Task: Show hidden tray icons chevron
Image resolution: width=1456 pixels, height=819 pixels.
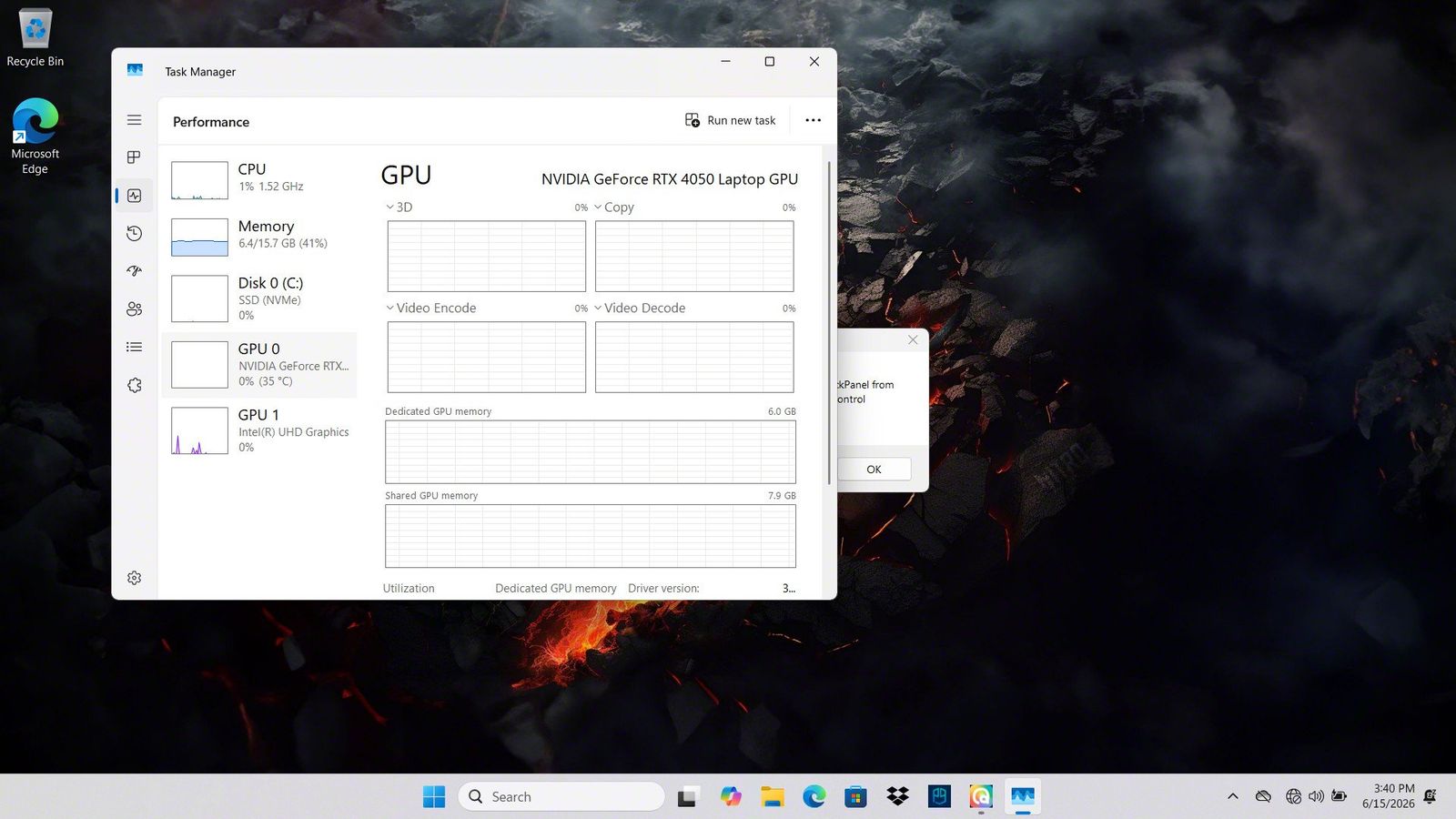Action: [x=1233, y=796]
